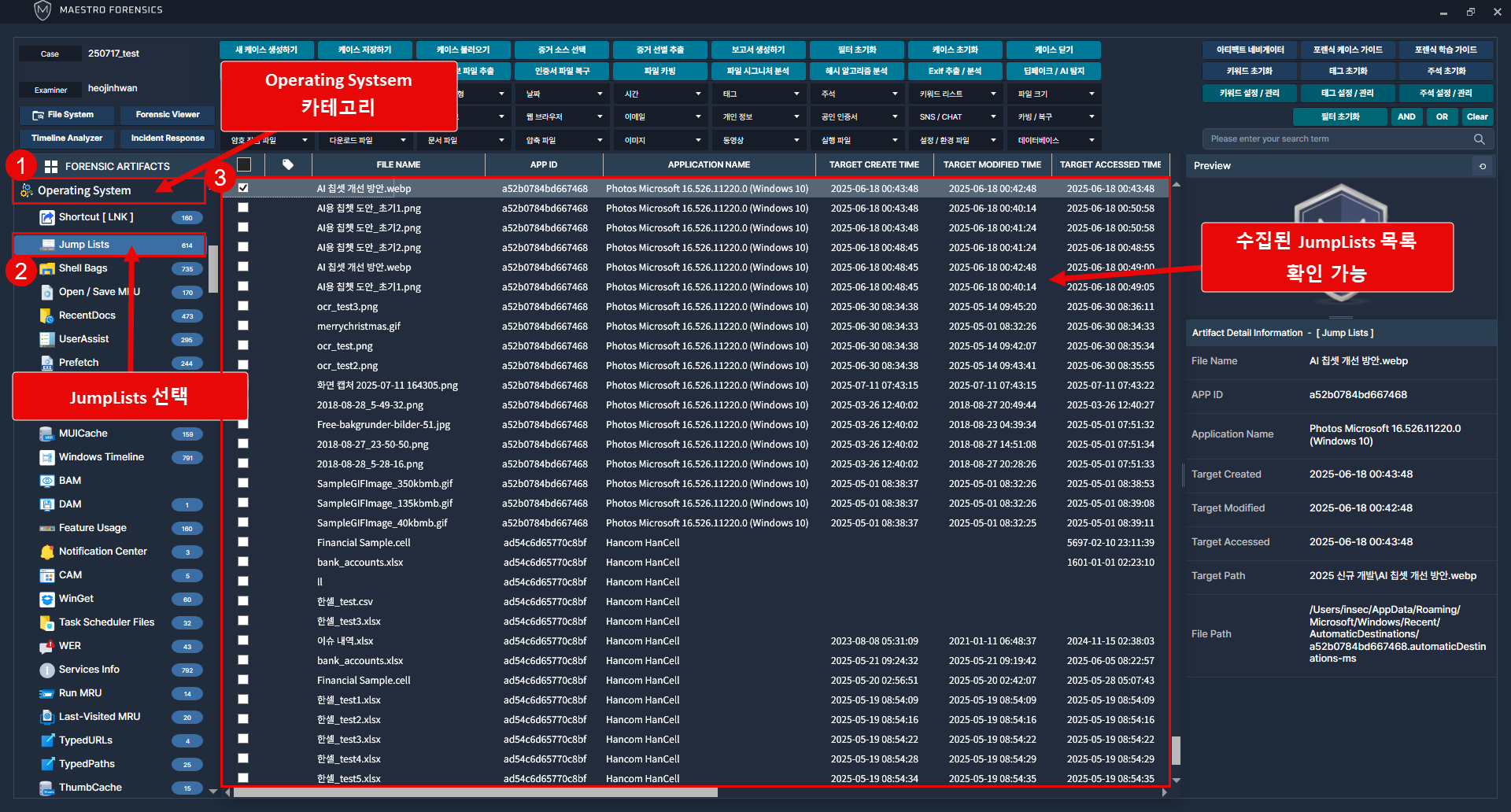Select the RecentDocs artifact icon
1511x812 pixels.
47,316
